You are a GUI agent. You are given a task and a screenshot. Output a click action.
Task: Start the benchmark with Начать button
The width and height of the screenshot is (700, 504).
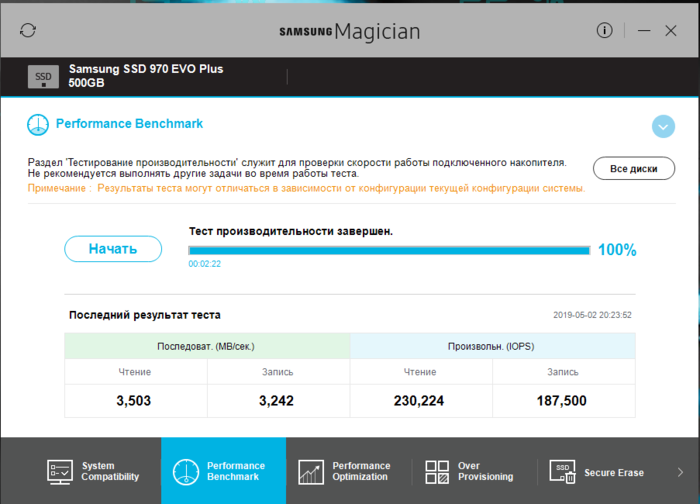pyautogui.click(x=113, y=249)
